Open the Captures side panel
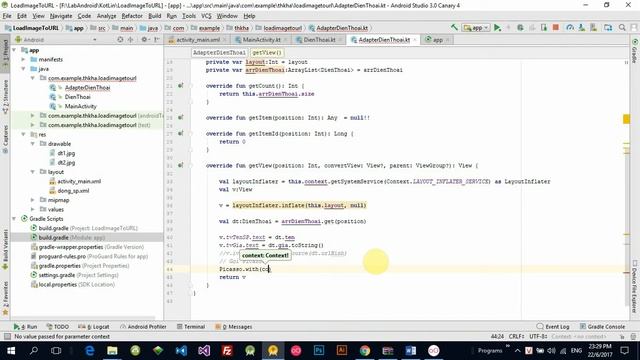The width and height of the screenshot is (640, 360). pyautogui.click(x=5, y=139)
